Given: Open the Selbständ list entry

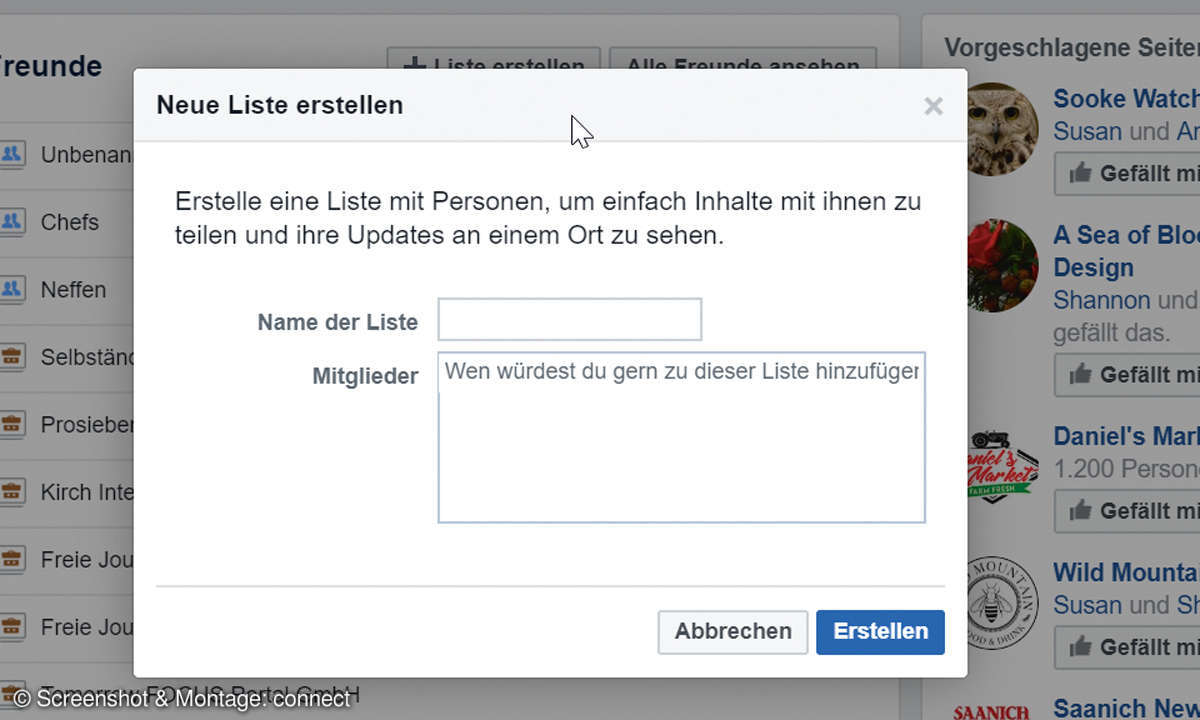Looking at the screenshot, I should pyautogui.click(x=87, y=358).
